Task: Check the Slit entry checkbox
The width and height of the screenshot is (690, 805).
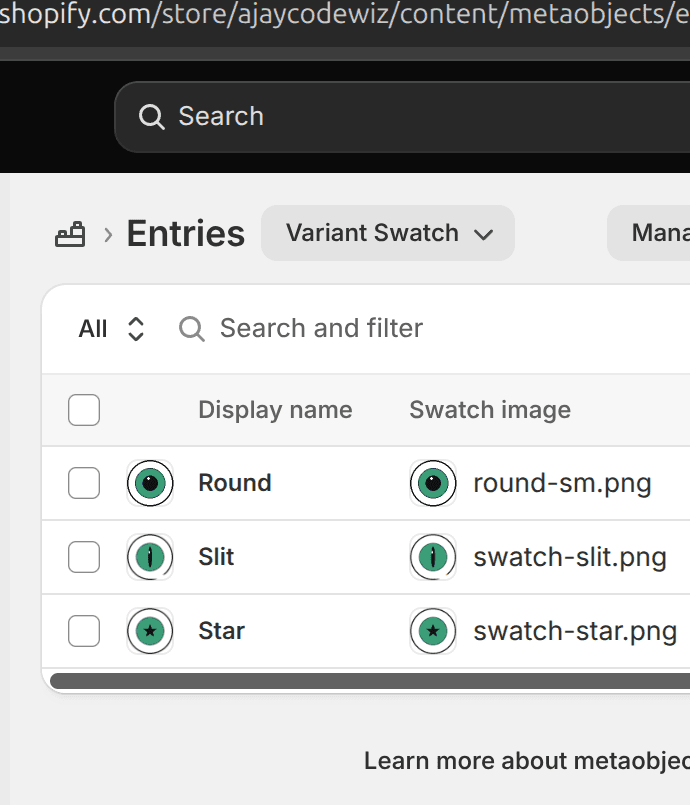Action: tap(84, 557)
